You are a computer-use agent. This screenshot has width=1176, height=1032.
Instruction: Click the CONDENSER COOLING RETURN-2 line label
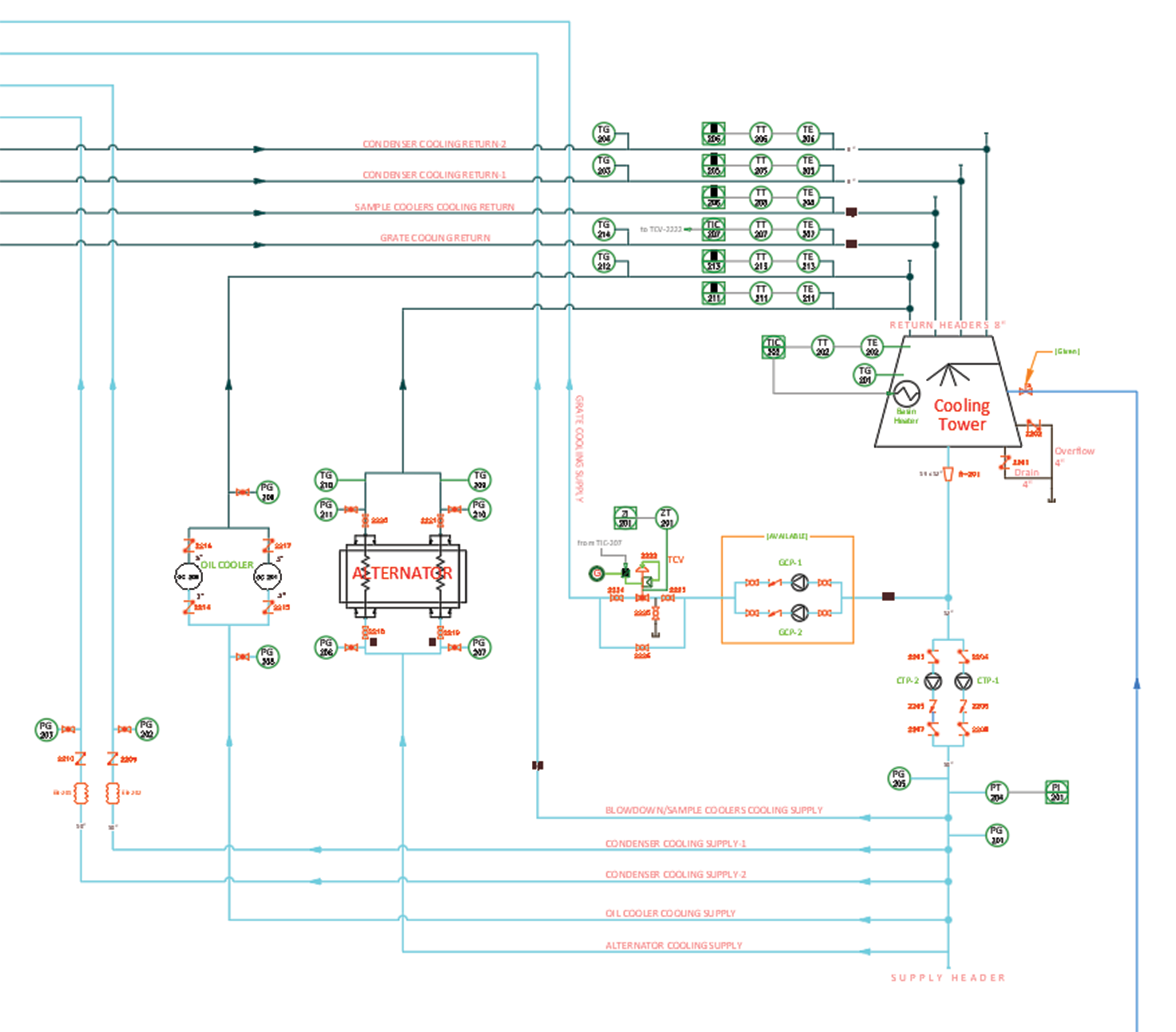pos(434,144)
